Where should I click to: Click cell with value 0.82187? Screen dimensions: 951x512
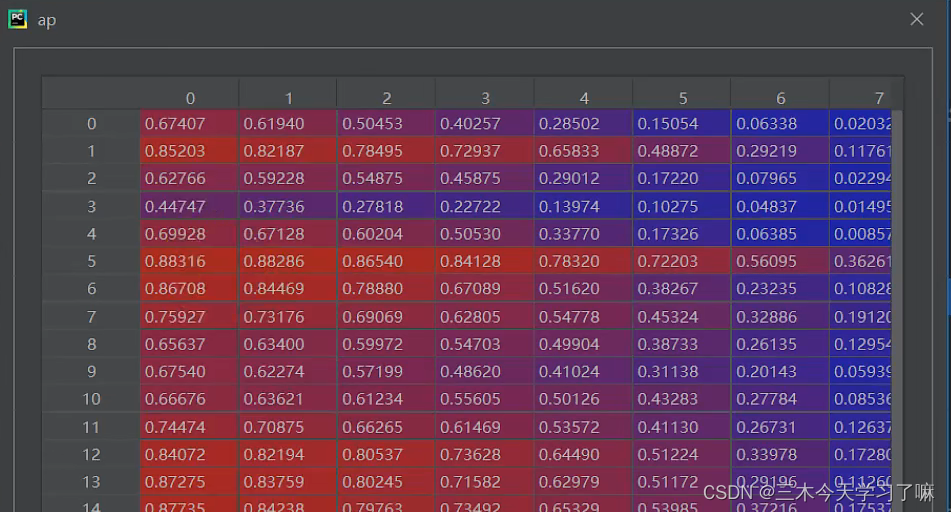(x=288, y=151)
